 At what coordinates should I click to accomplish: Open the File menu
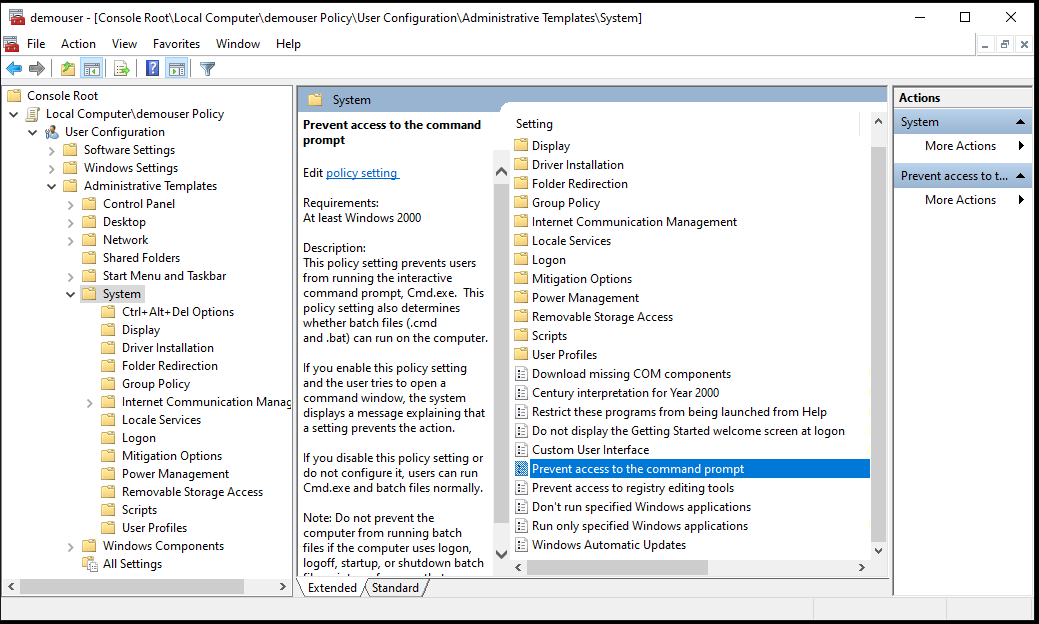(x=36, y=44)
